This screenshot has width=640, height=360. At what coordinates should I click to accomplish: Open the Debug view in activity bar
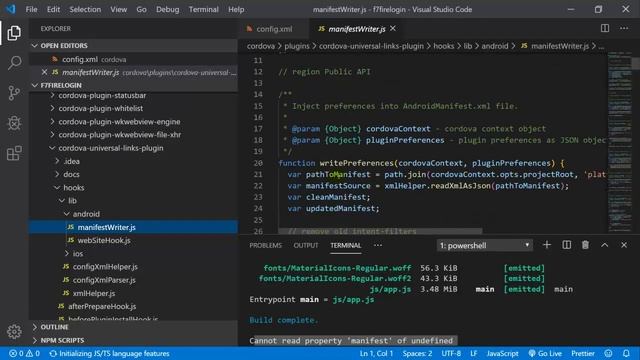[14, 123]
